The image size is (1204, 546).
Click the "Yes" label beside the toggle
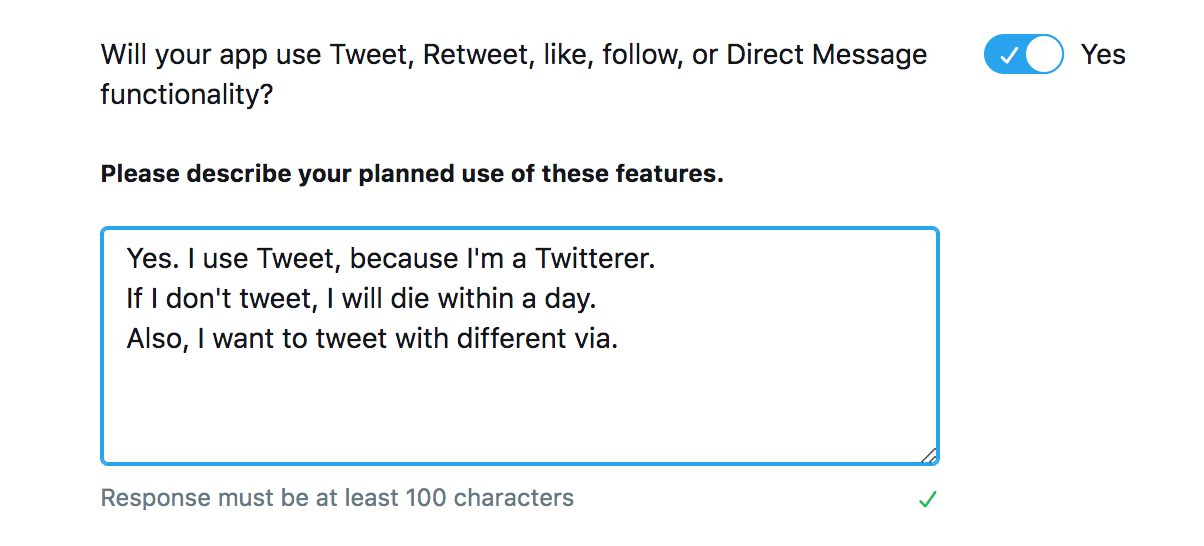1103,54
